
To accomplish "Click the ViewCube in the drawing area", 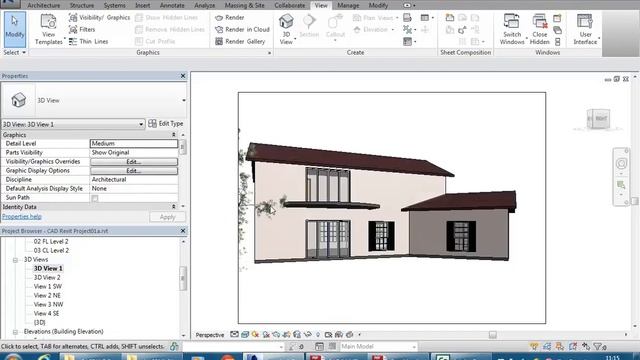I will click(598, 119).
